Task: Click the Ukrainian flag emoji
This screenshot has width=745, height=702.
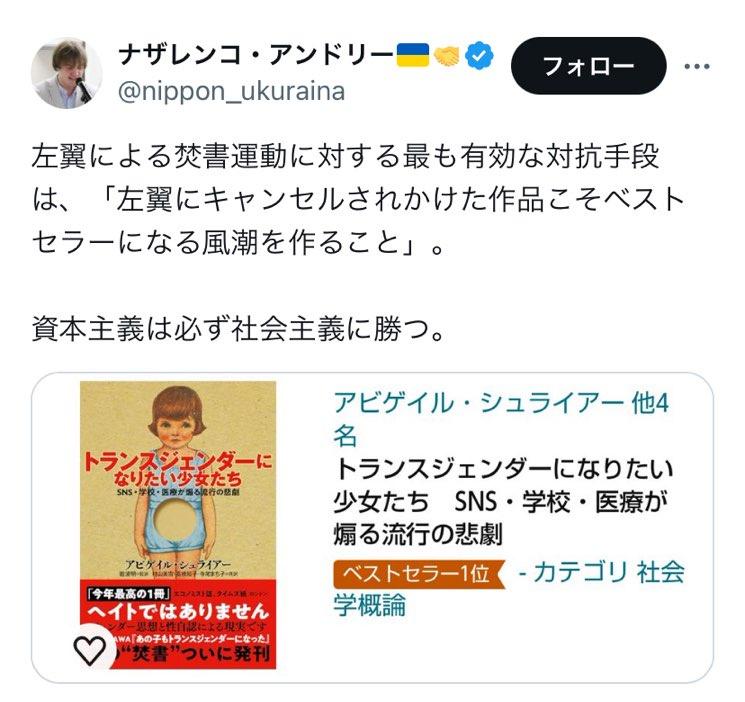Action: coord(412,56)
